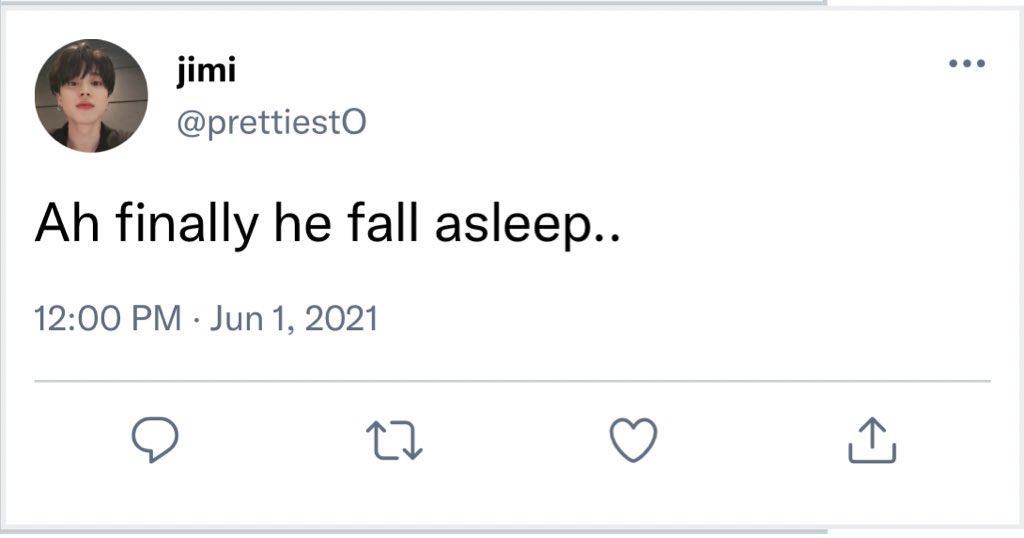Visit the @prettiestO handle link
Screen dimensions: 1024x538
point(271,122)
